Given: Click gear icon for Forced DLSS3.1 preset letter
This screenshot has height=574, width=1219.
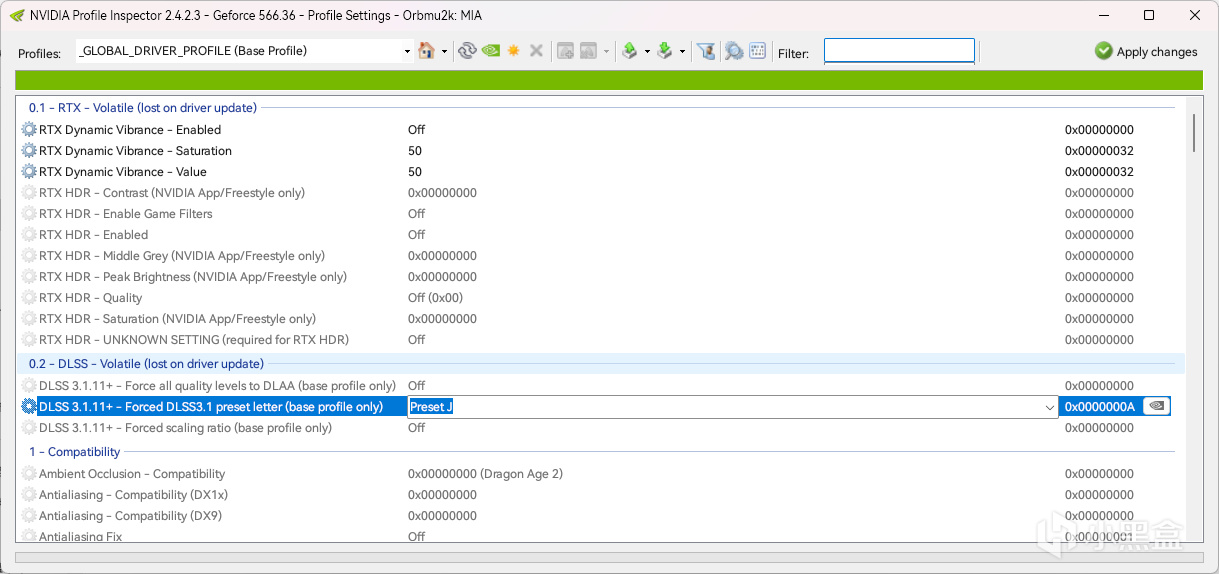Looking at the screenshot, I should click(x=29, y=407).
